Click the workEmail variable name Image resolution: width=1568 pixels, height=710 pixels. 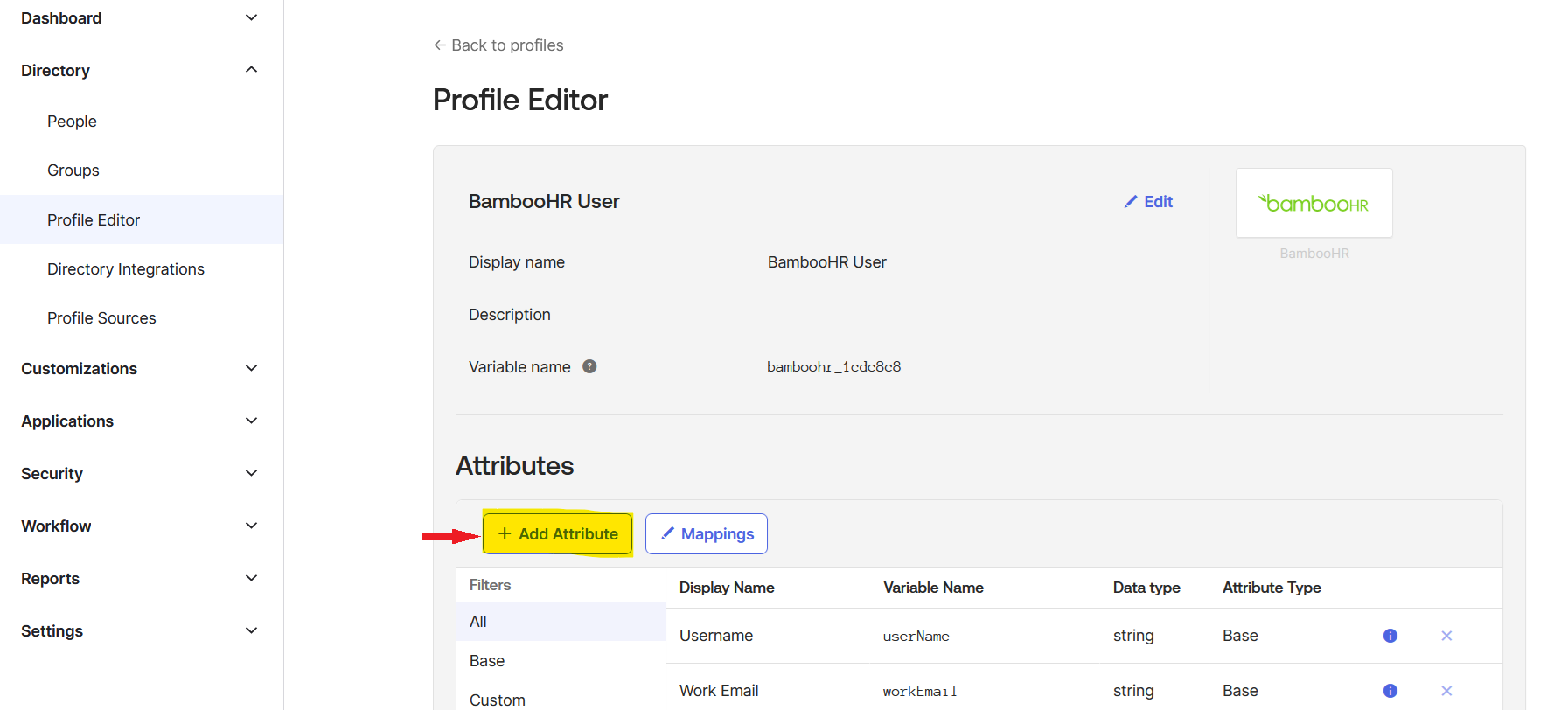point(920,692)
